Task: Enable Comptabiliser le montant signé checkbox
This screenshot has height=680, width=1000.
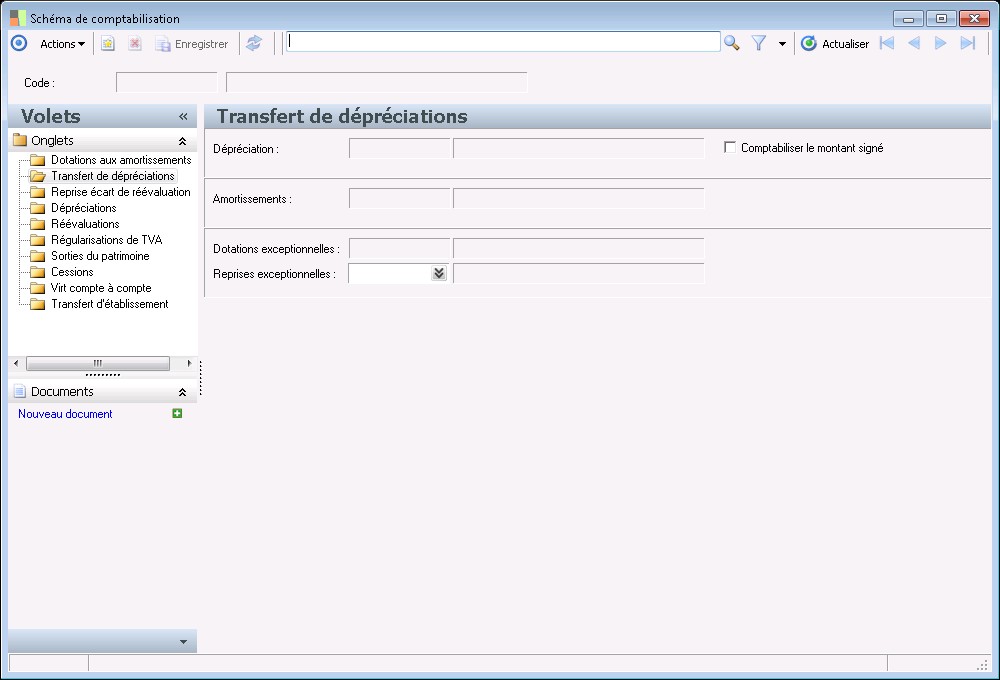Action: pyautogui.click(x=730, y=147)
